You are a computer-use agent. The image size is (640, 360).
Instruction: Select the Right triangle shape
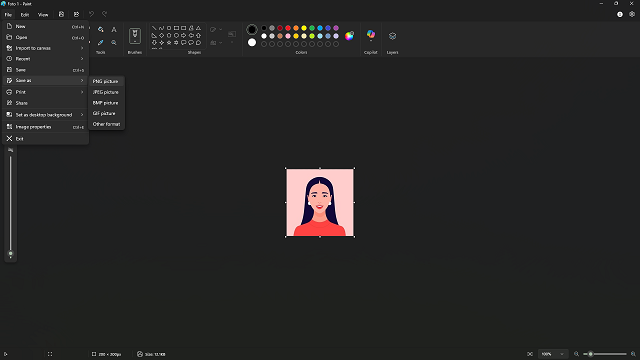click(x=154, y=36)
